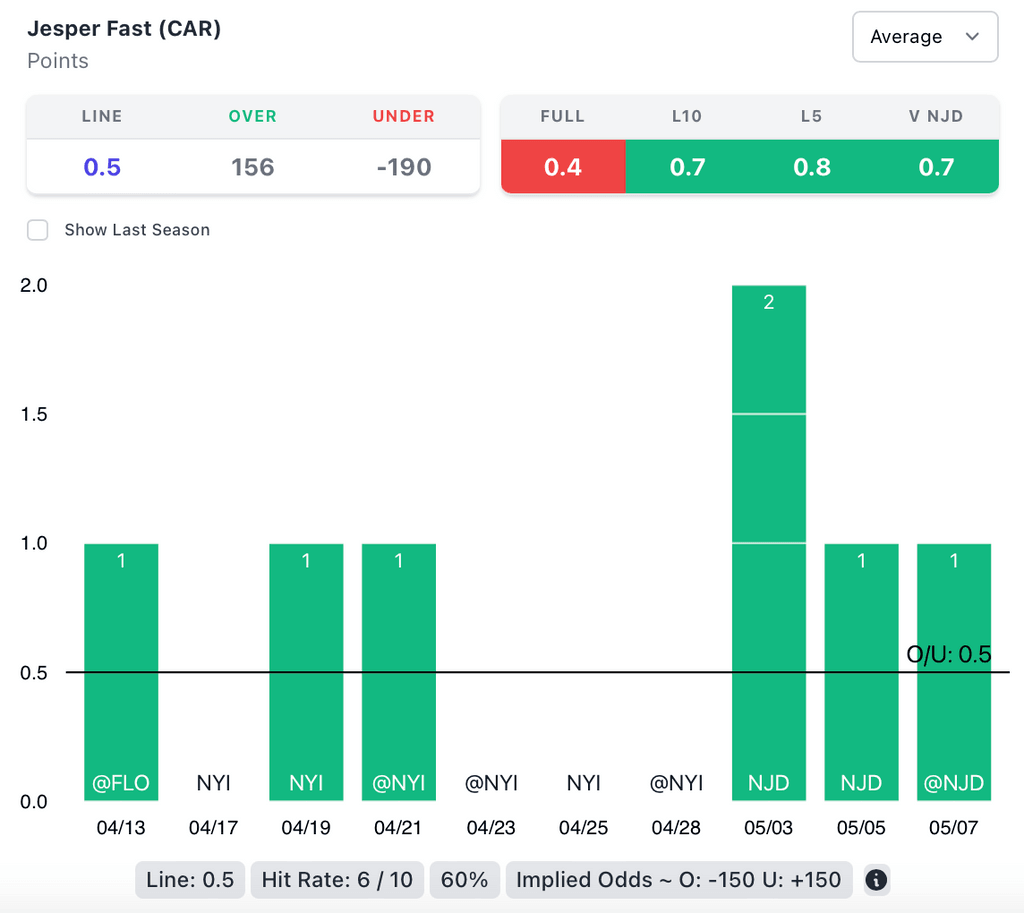Viewport: 1024px width, 913px height.
Task: Expand the Average dropdown chevron
Action: [971, 37]
